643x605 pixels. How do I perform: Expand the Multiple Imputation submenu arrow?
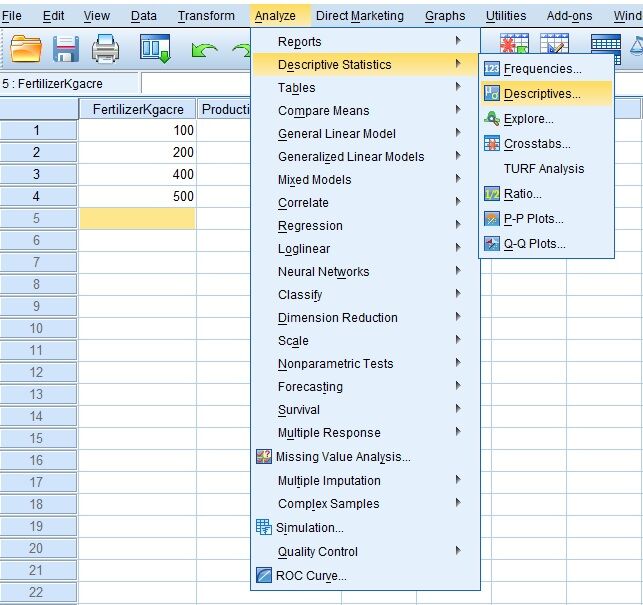coord(458,479)
